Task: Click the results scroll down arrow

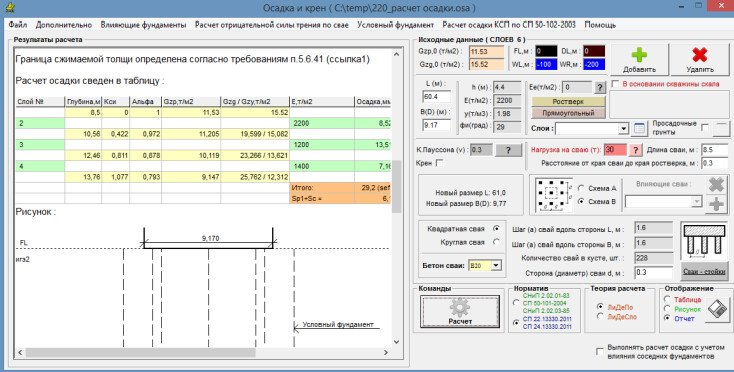Action: point(396,342)
